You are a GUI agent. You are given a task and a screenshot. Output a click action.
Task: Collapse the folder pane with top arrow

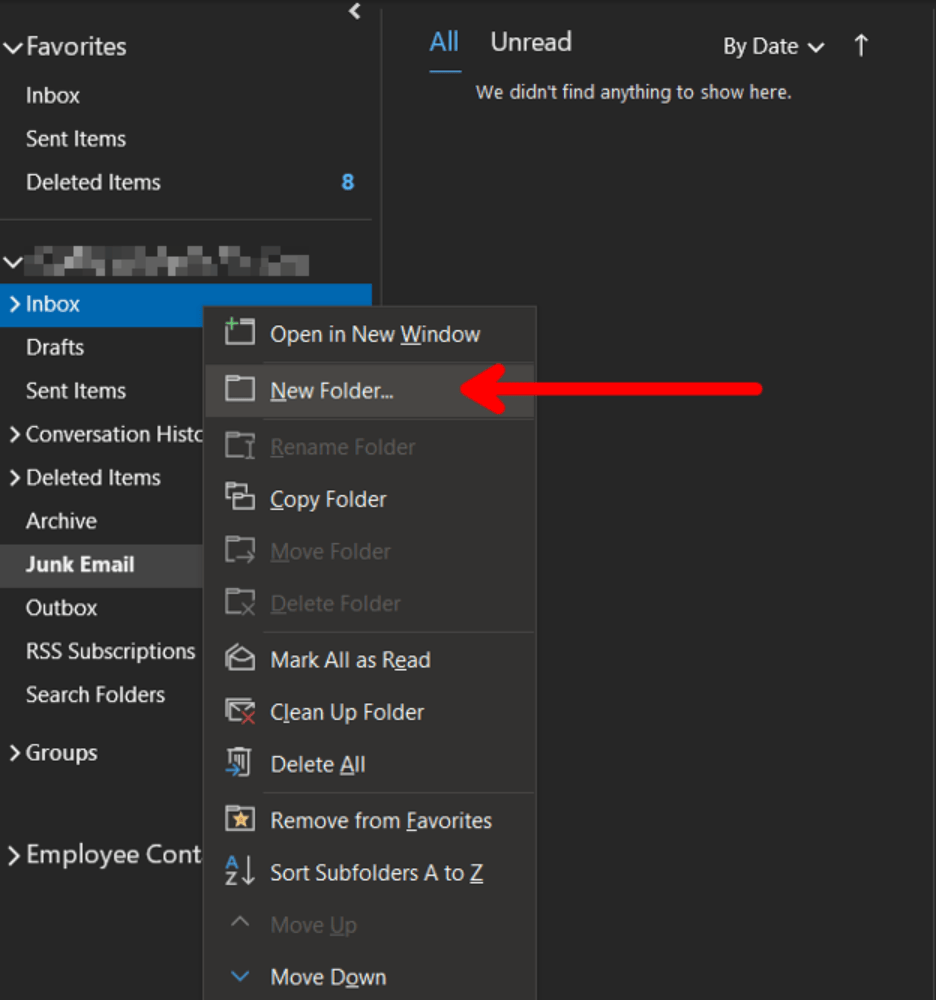(354, 11)
